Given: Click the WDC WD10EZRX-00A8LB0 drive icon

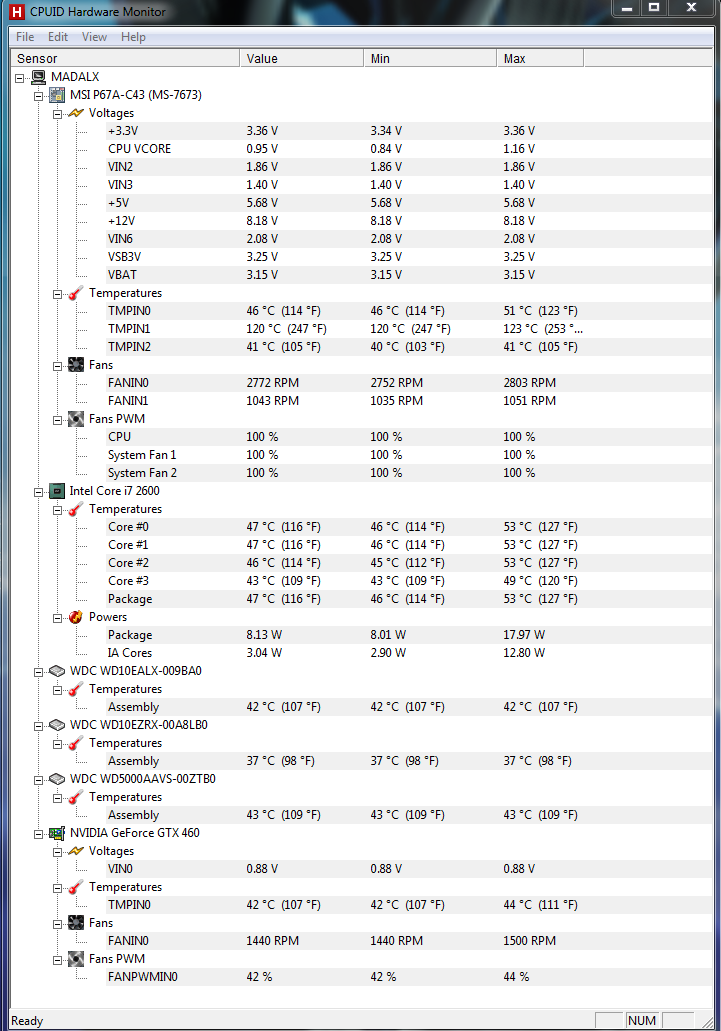Looking at the screenshot, I should (x=57, y=725).
